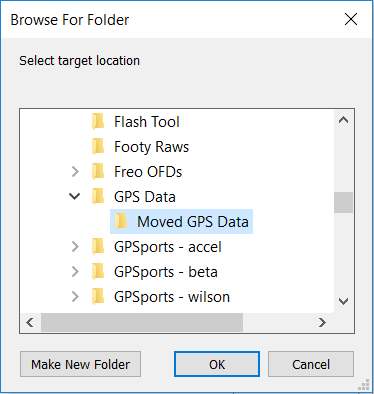Click the Footy Raws folder icon
374x394 pixels.
coord(98,147)
